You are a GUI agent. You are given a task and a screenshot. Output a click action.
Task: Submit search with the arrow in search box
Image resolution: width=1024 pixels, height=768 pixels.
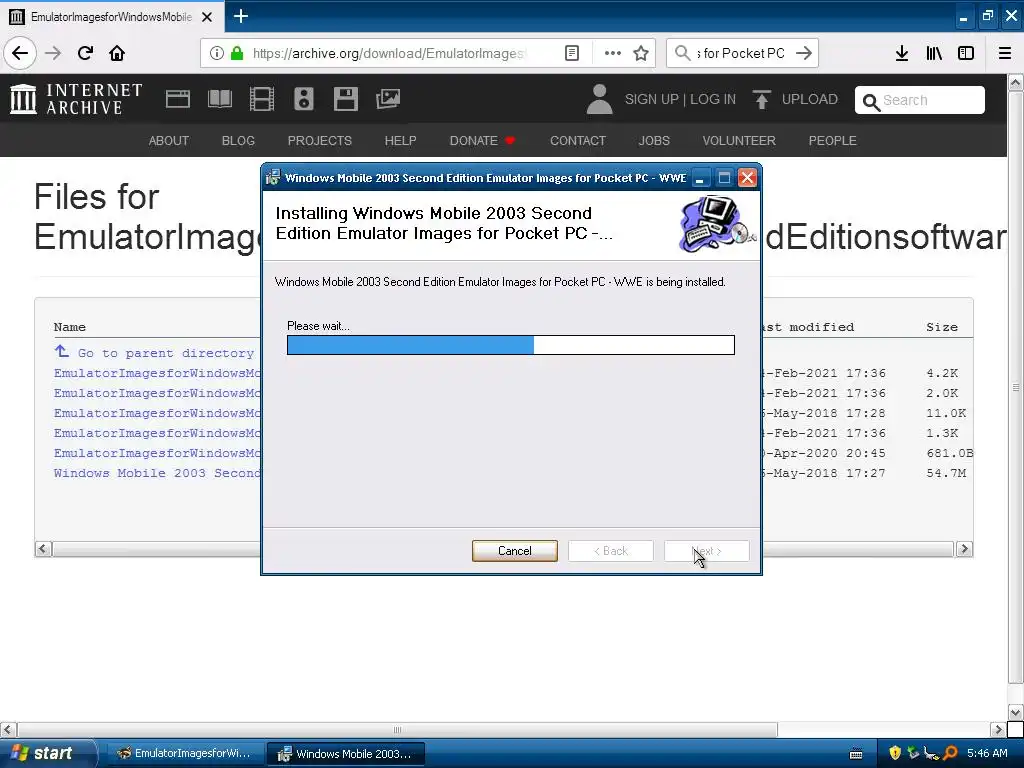click(804, 53)
